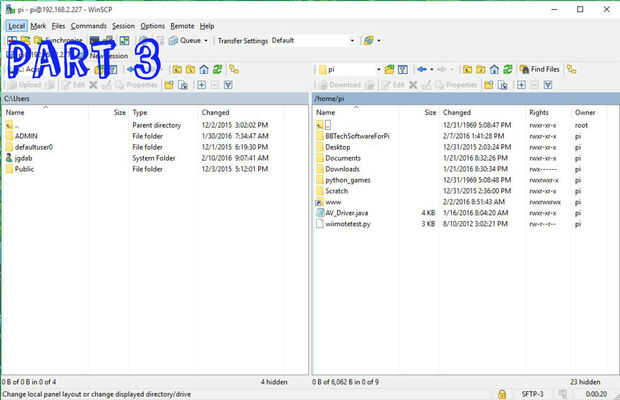Viewport: 620px width, 400px height.
Task: Go to the remote parent directory
Action: (467, 70)
